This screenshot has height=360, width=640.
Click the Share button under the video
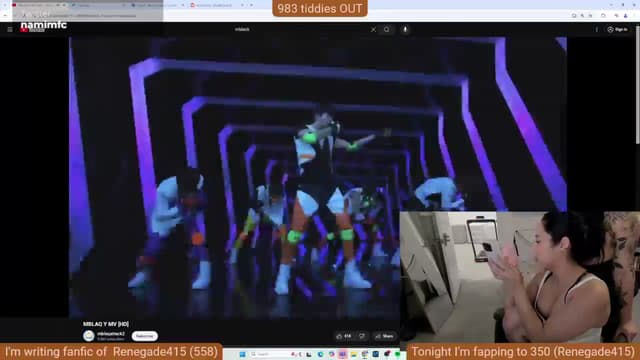[384, 336]
